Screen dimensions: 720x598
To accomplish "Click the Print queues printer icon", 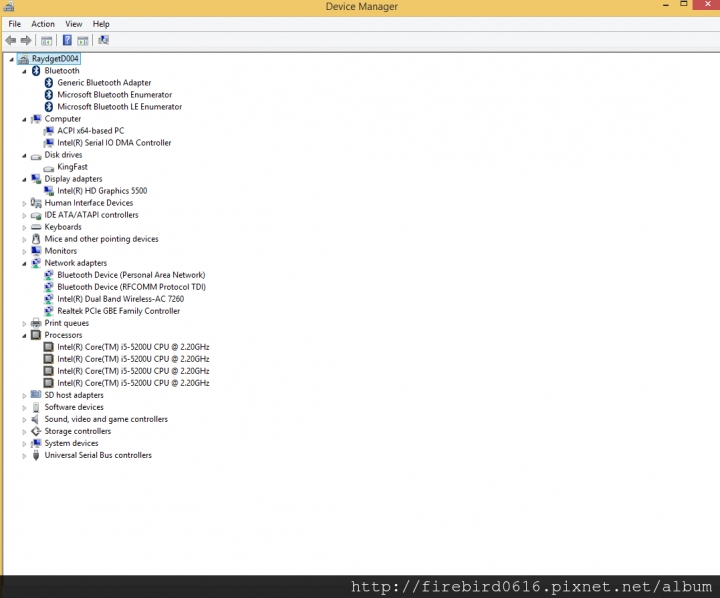I will (x=36, y=323).
